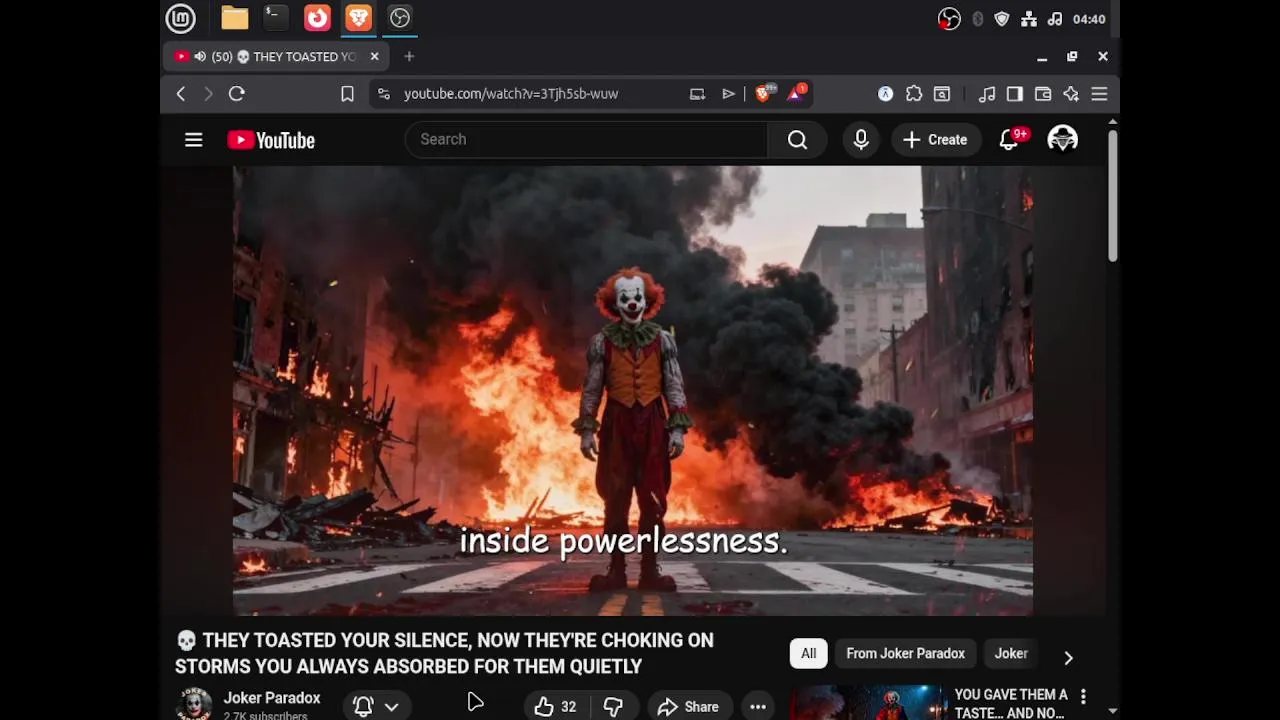Reload the current YouTube page

click(x=237, y=94)
